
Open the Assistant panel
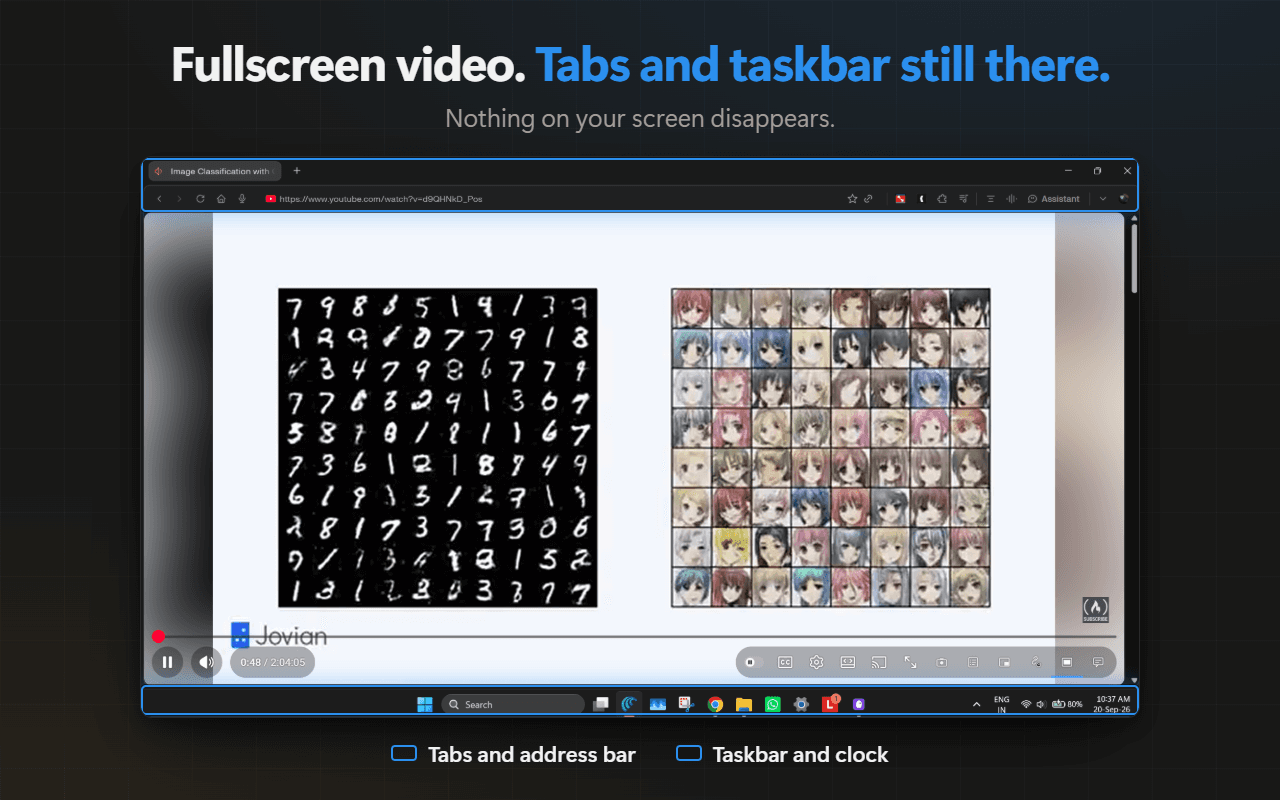(1054, 199)
